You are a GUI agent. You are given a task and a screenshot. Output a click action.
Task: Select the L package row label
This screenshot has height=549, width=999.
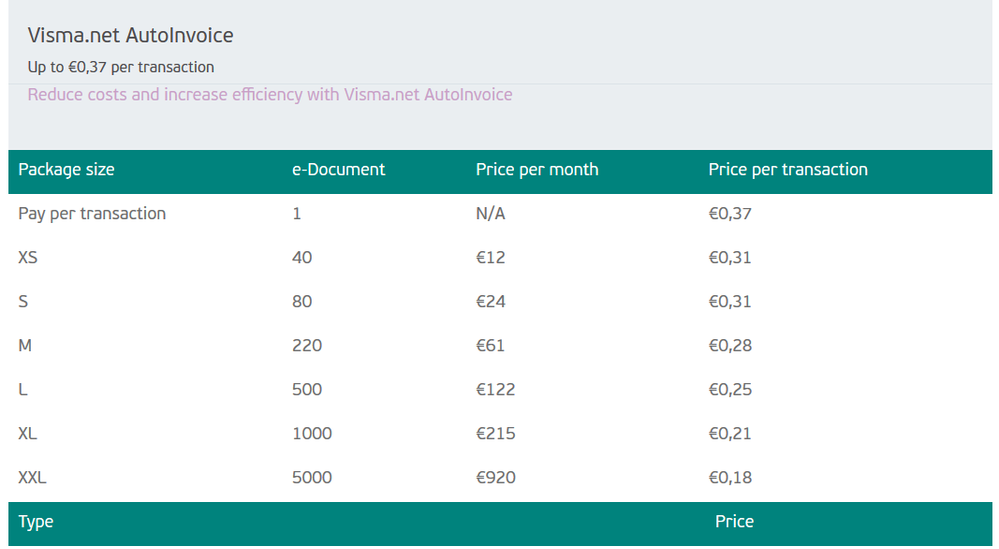pos(22,390)
